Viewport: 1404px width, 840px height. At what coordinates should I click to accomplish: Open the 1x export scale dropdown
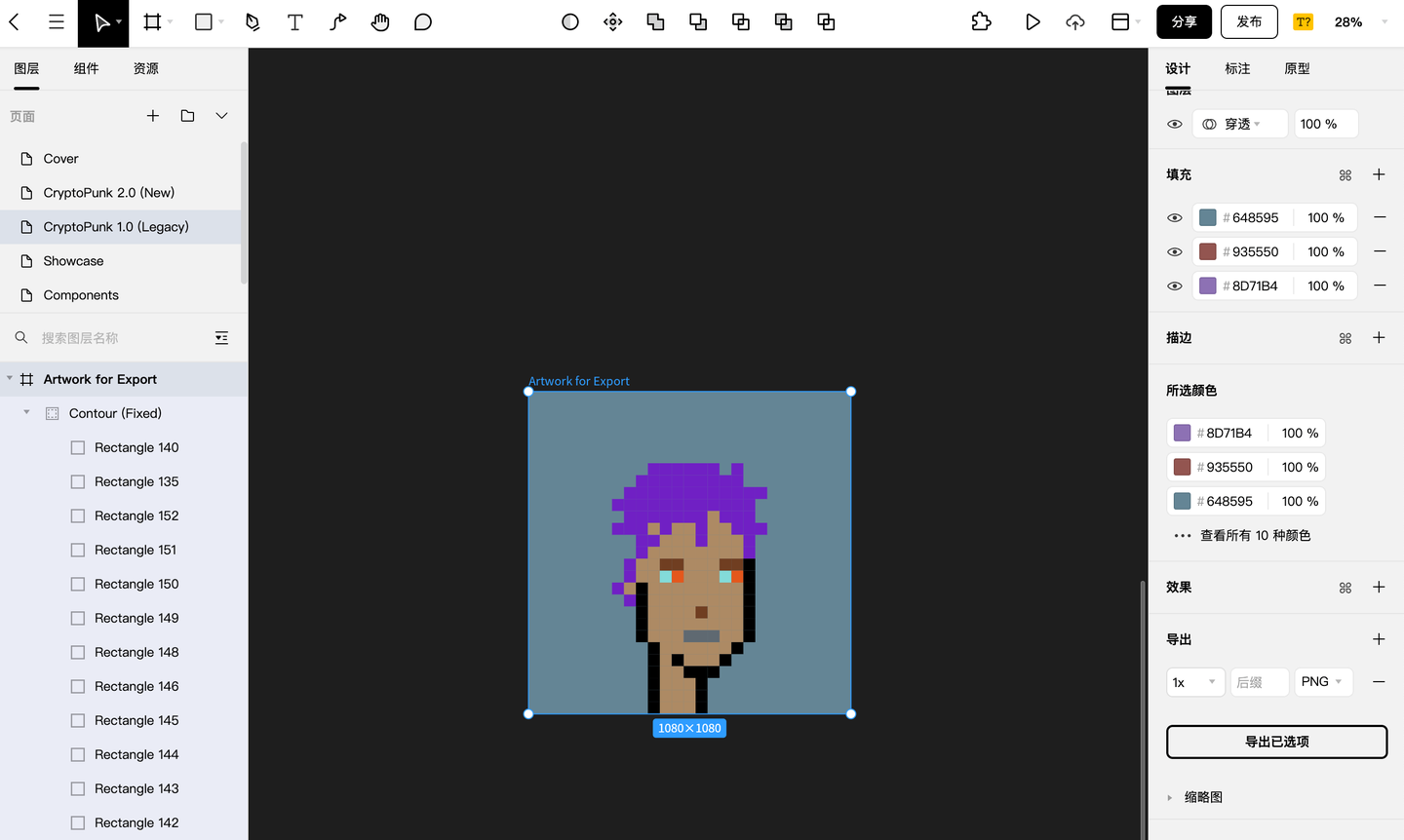coord(1195,682)
